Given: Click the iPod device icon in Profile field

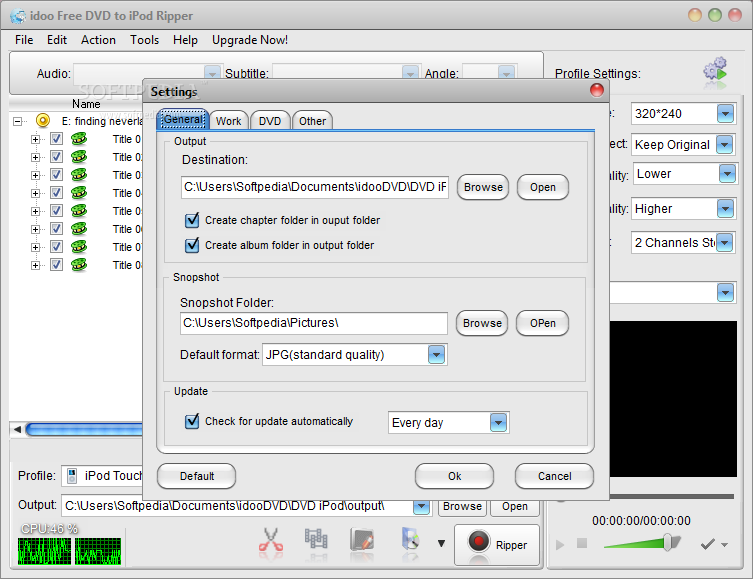Looking at the screenshot, I should pyautogui.click(x=72, y=476).
